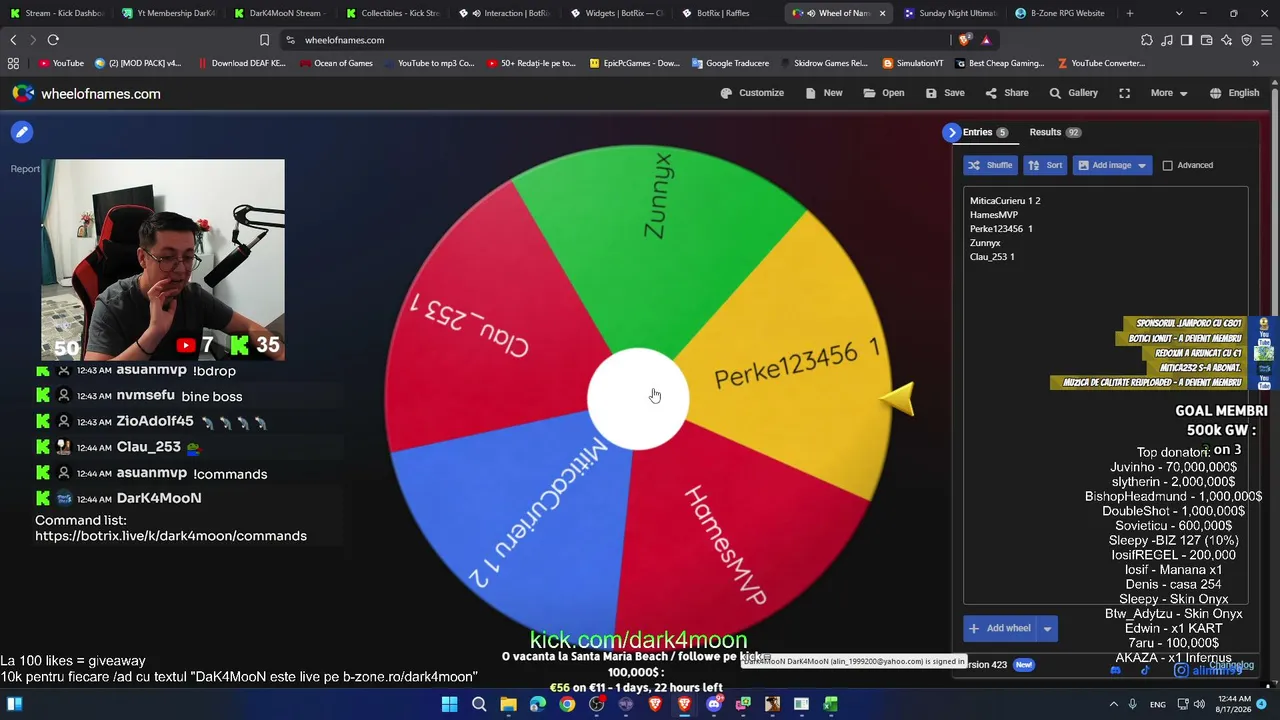Bookmark this page with the bookmark icon

tap(264, 40)
